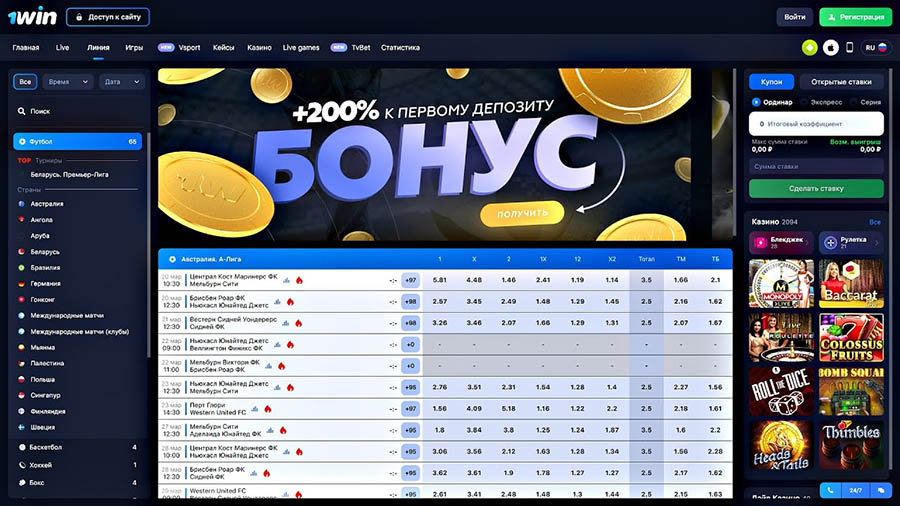Switch to the Открытые ставки tab

[840, 82]
